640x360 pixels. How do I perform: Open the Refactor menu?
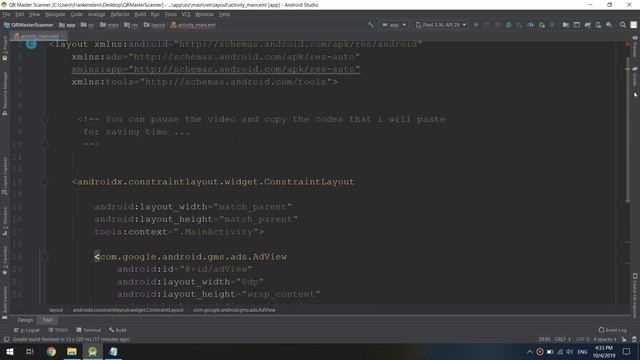coord(120,14)
